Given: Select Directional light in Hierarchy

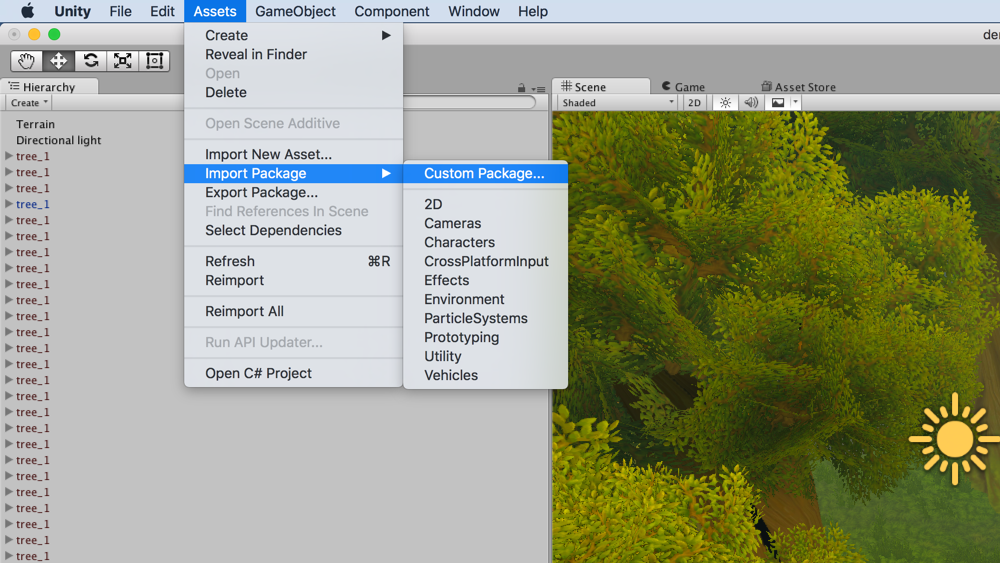Looking at the screenshot, I should pos(58,140).
